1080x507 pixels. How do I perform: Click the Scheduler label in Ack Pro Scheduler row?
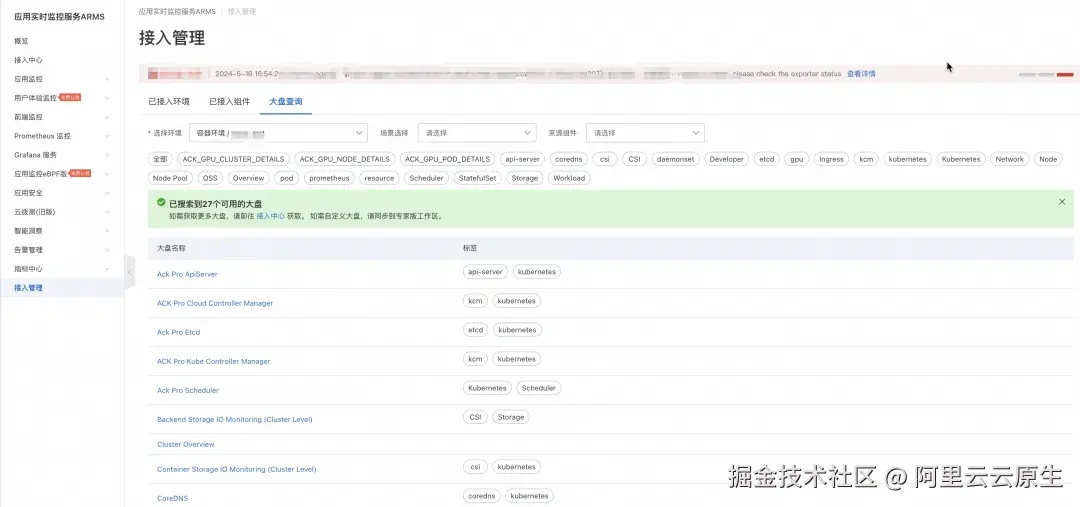pyautogui.click(x=539, y=388)
